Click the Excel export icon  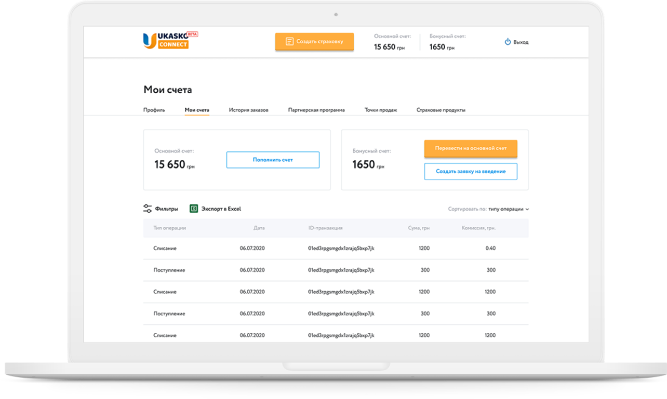194,208
